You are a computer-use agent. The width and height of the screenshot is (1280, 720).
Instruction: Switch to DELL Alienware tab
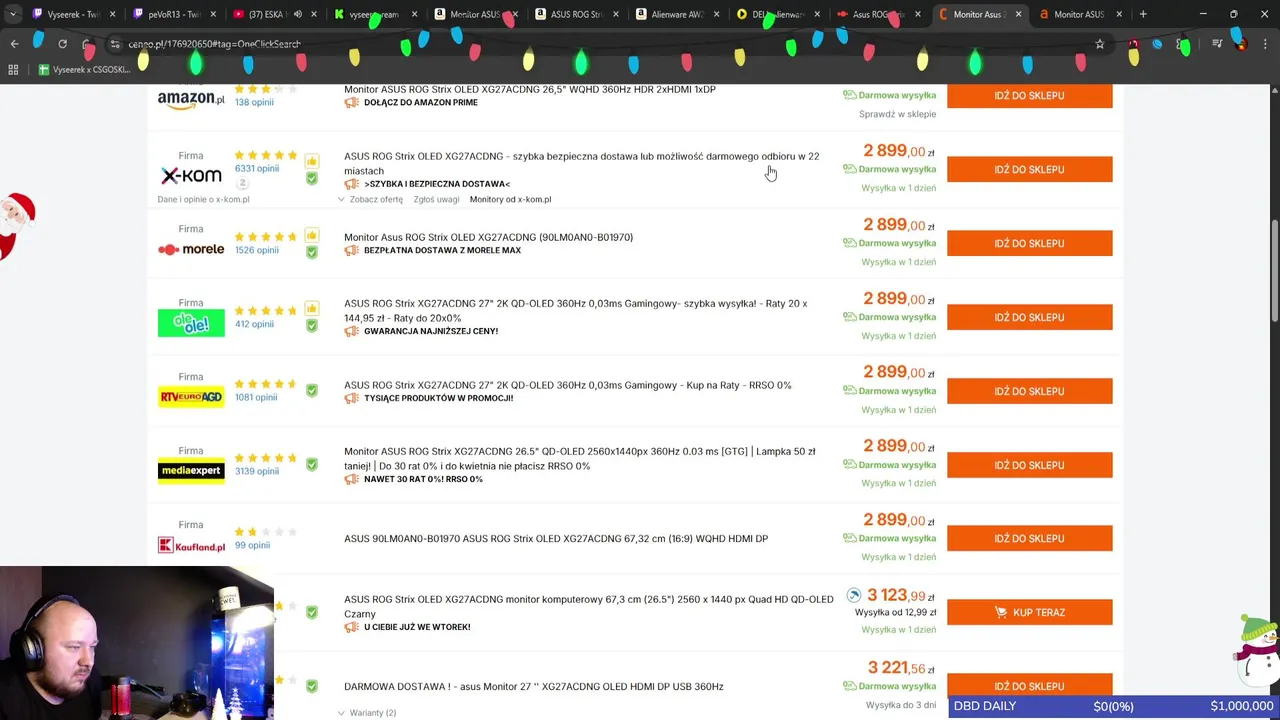[775, 14]
